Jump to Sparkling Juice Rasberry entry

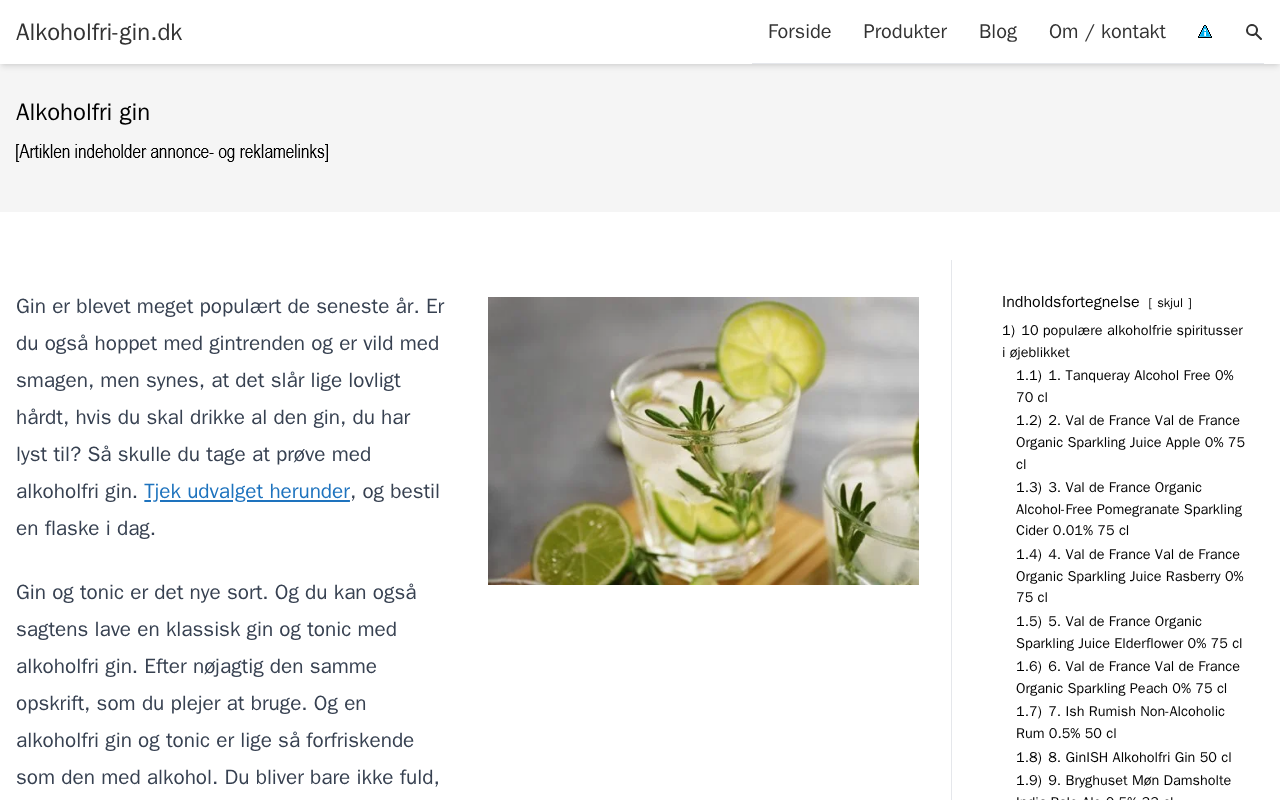pyautogui.click(x=1130, y=576)
